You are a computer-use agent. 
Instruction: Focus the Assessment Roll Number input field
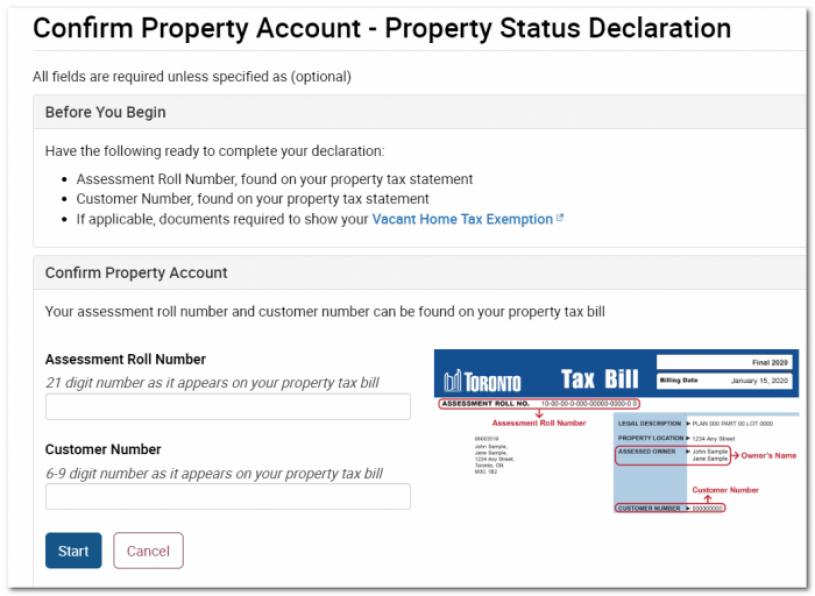(x=228, y=407)
